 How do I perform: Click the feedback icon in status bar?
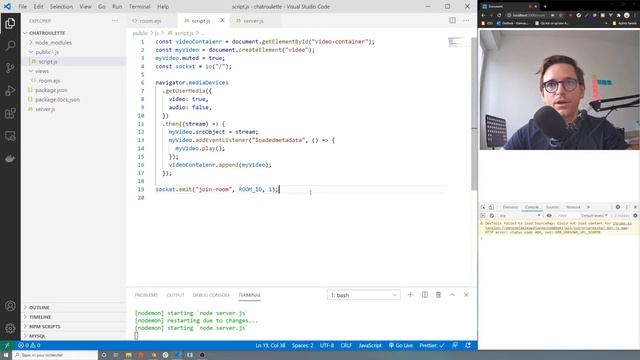point(455,345)
